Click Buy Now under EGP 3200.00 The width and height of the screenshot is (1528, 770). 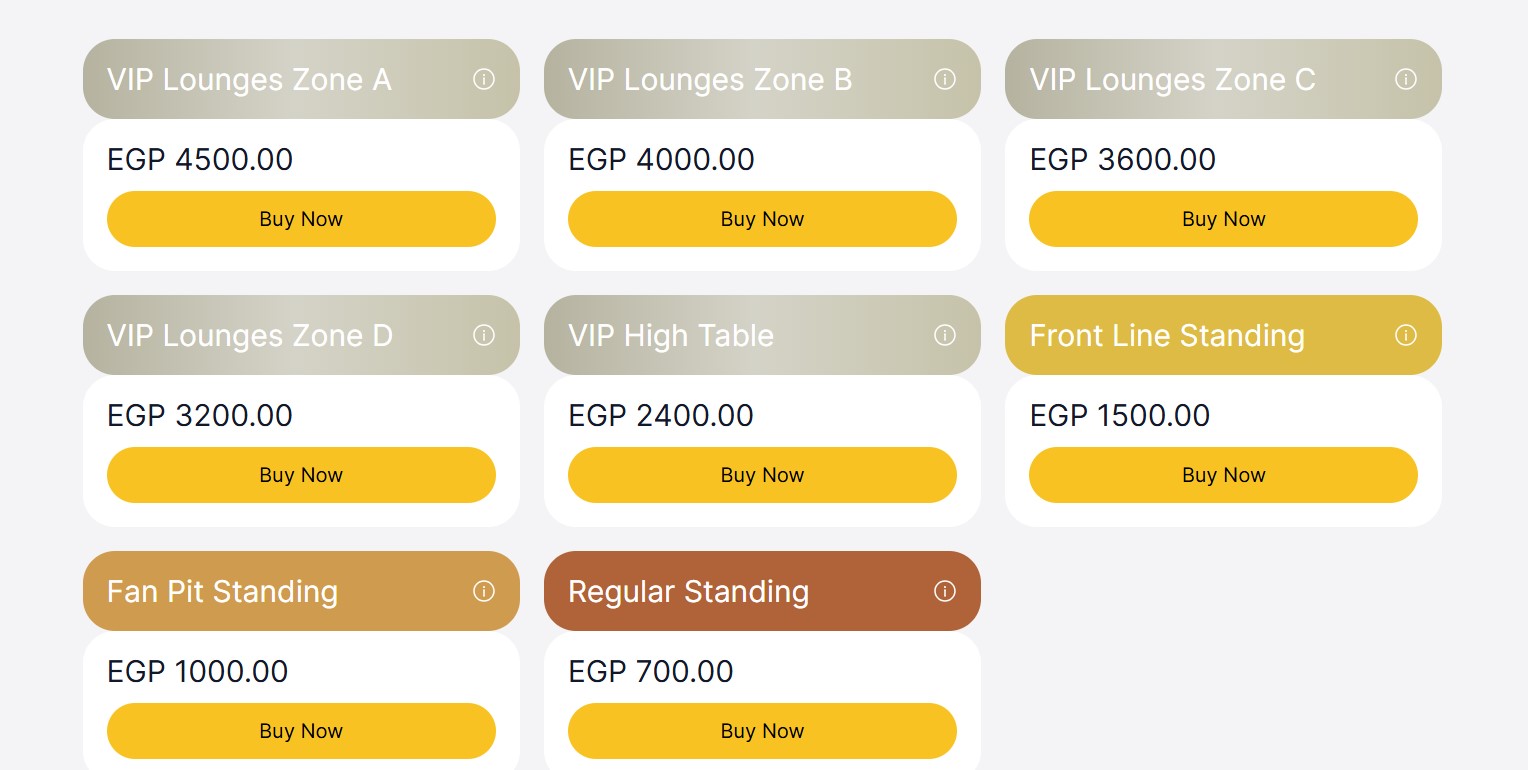pyautogui.click(x=301, y=475)
